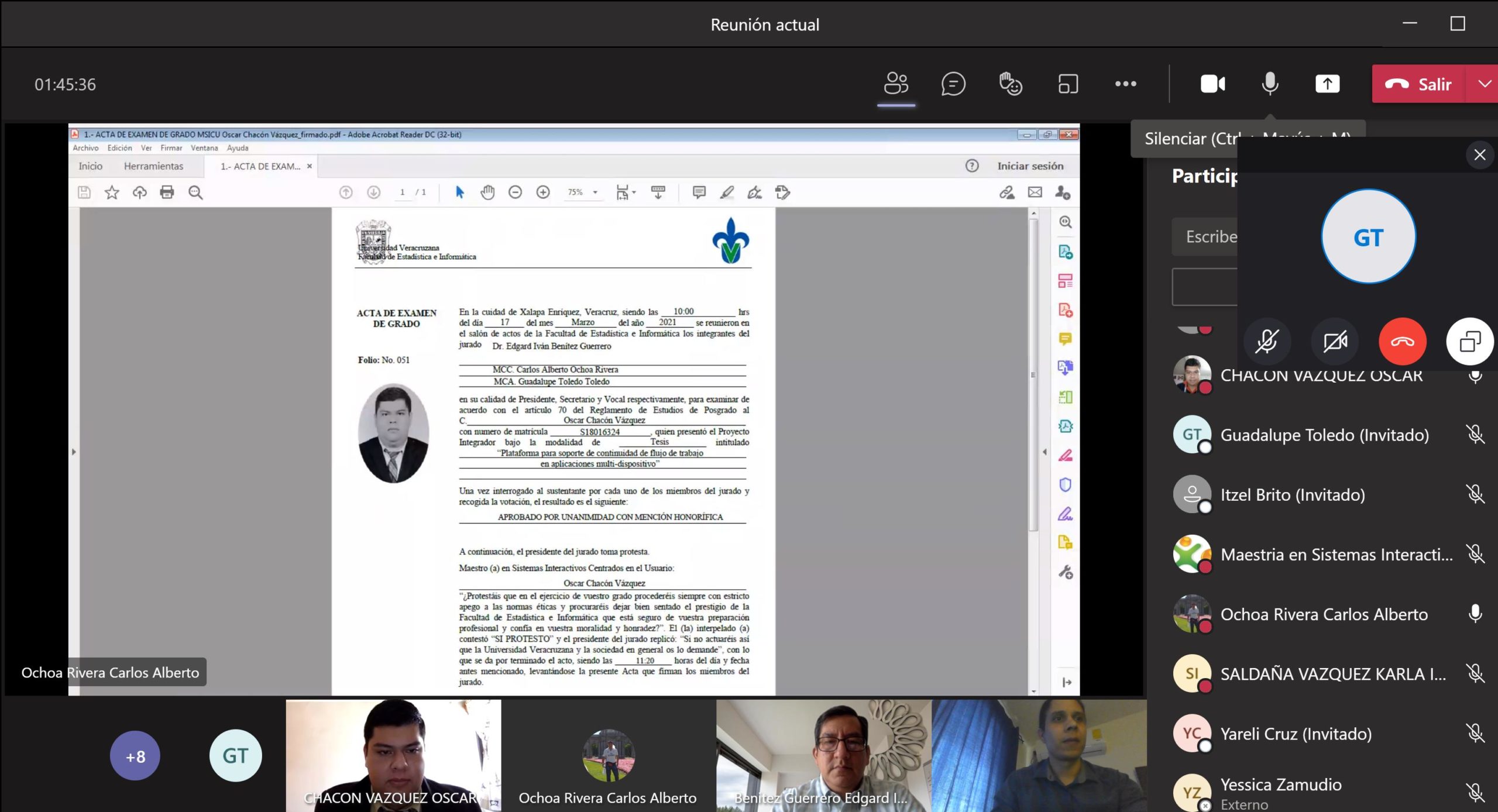Image resolution: width=1498 pixels, height=812 pixels.
Task: Click the share content tray icon
Action: point(1327,84)
